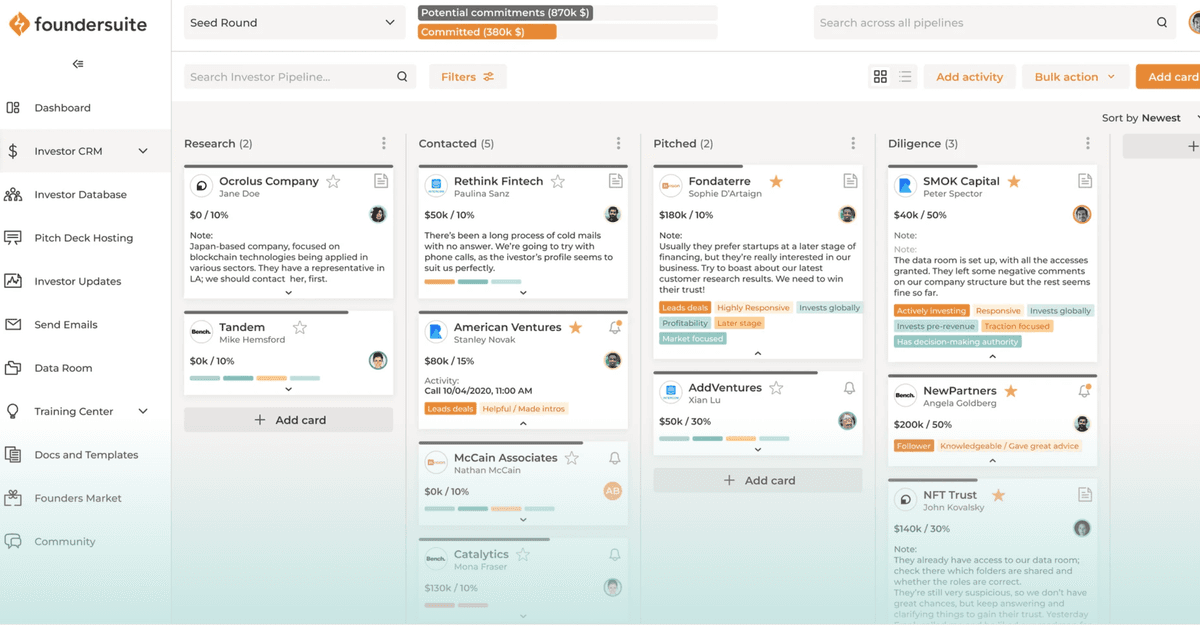The image size is (1200, 626).
Task: Click the Add activity button
Action: click(x=968, y=76)
